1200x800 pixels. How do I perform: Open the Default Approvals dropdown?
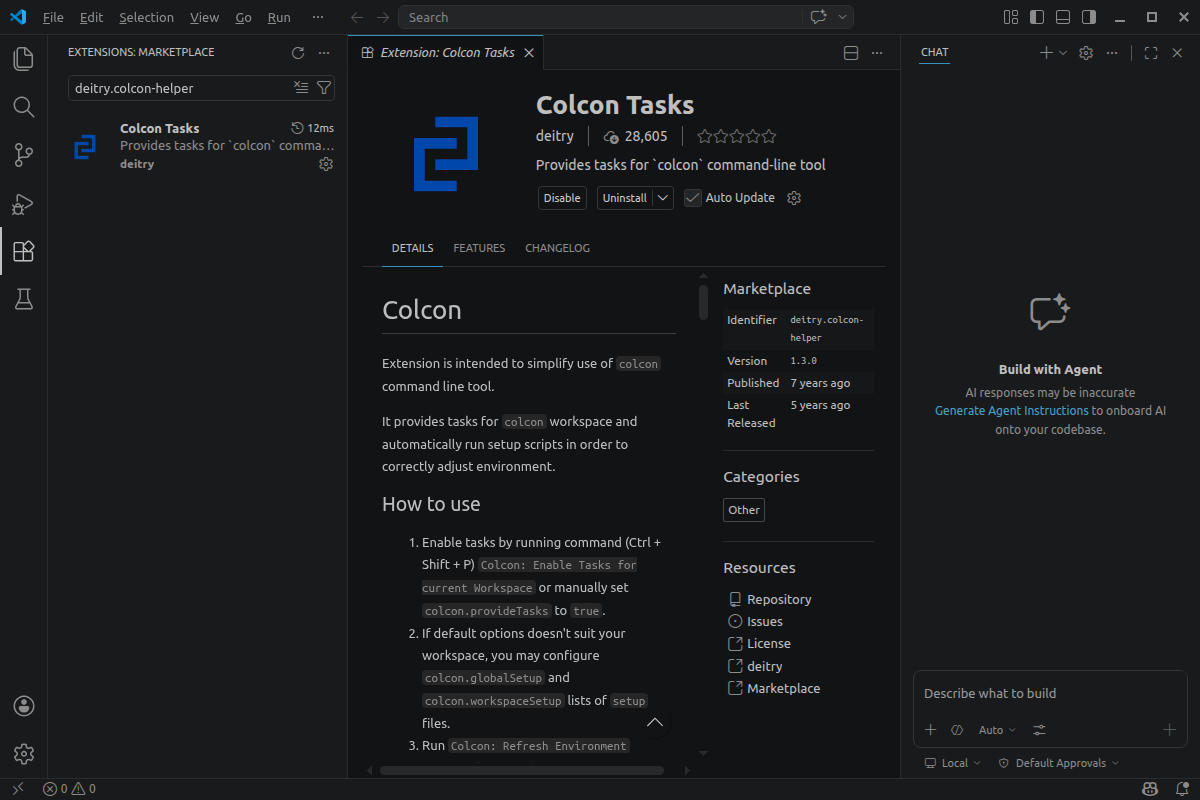coord(1059,763)
